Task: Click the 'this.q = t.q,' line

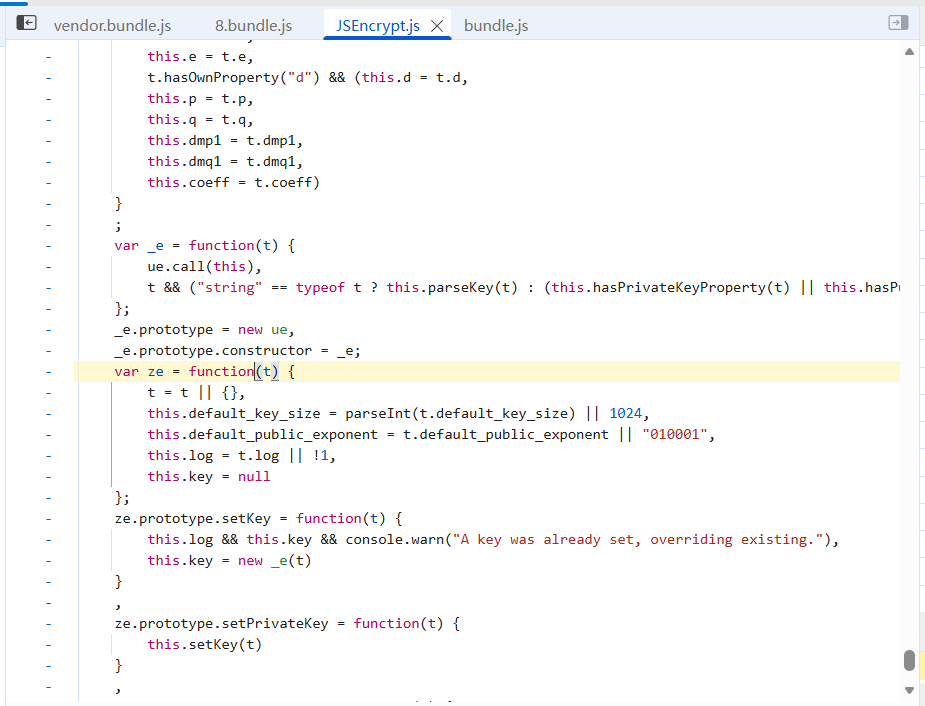Action: (x=200, y=120)
